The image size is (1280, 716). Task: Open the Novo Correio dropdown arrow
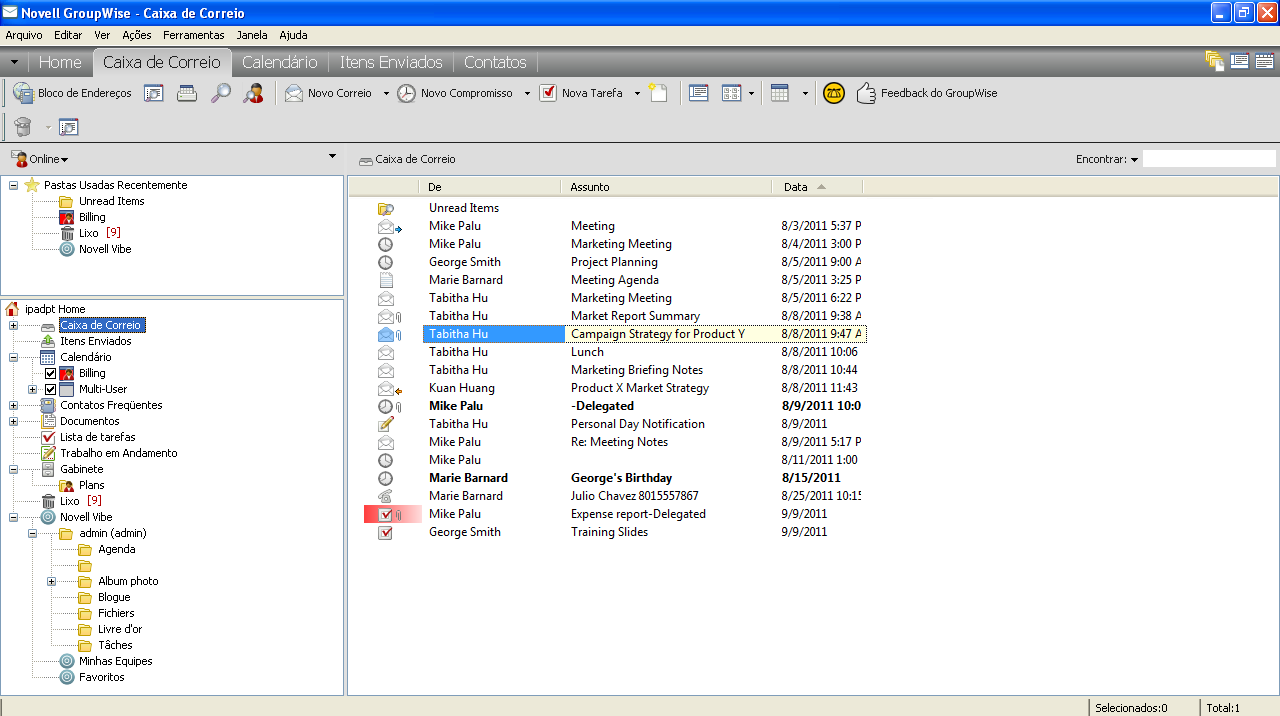(x=385, y=93)
